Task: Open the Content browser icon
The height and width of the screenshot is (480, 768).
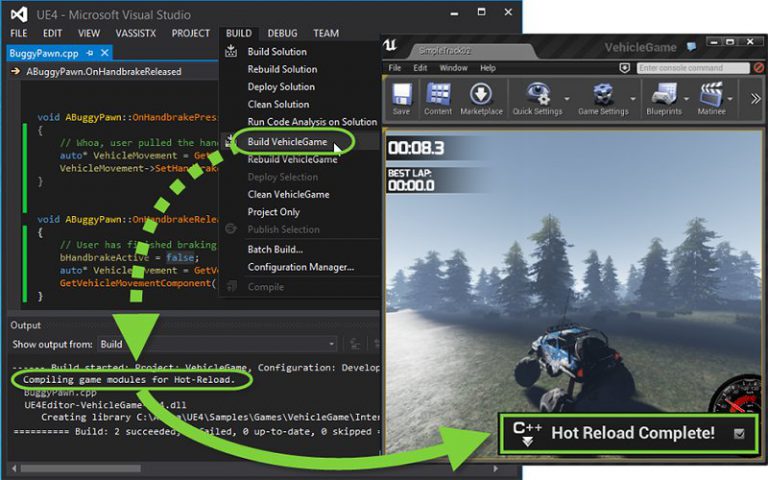Action: click(x=438, y=95)
